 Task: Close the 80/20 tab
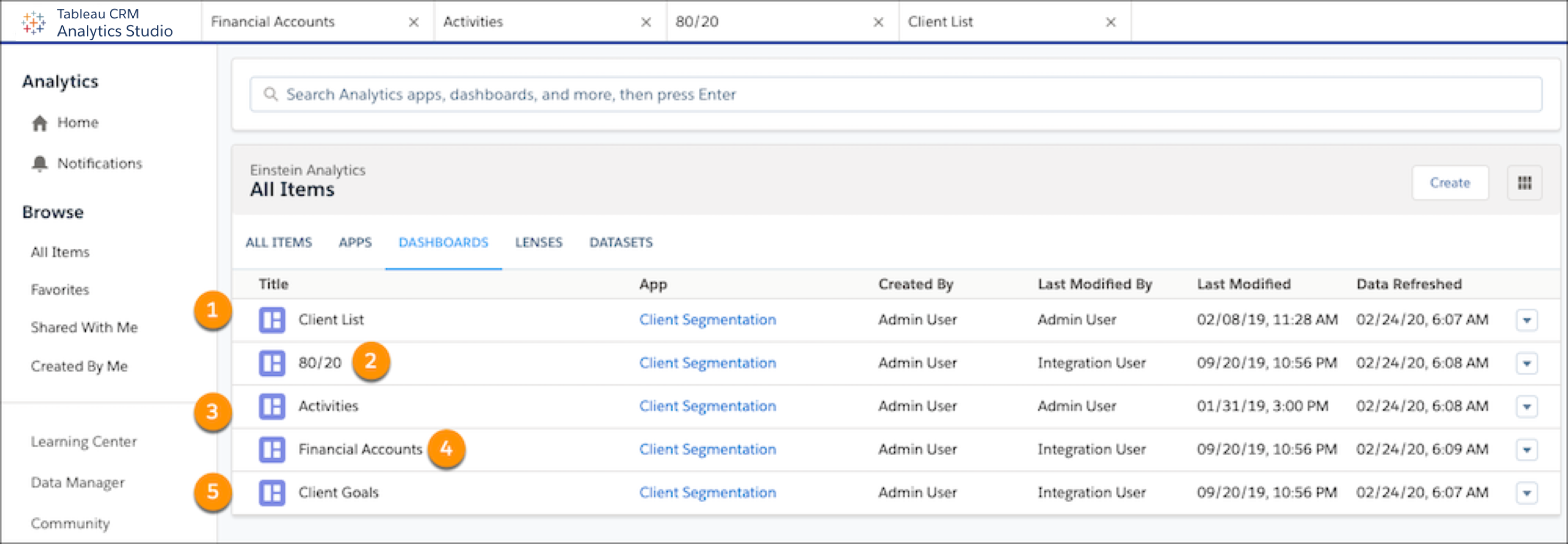879,22
